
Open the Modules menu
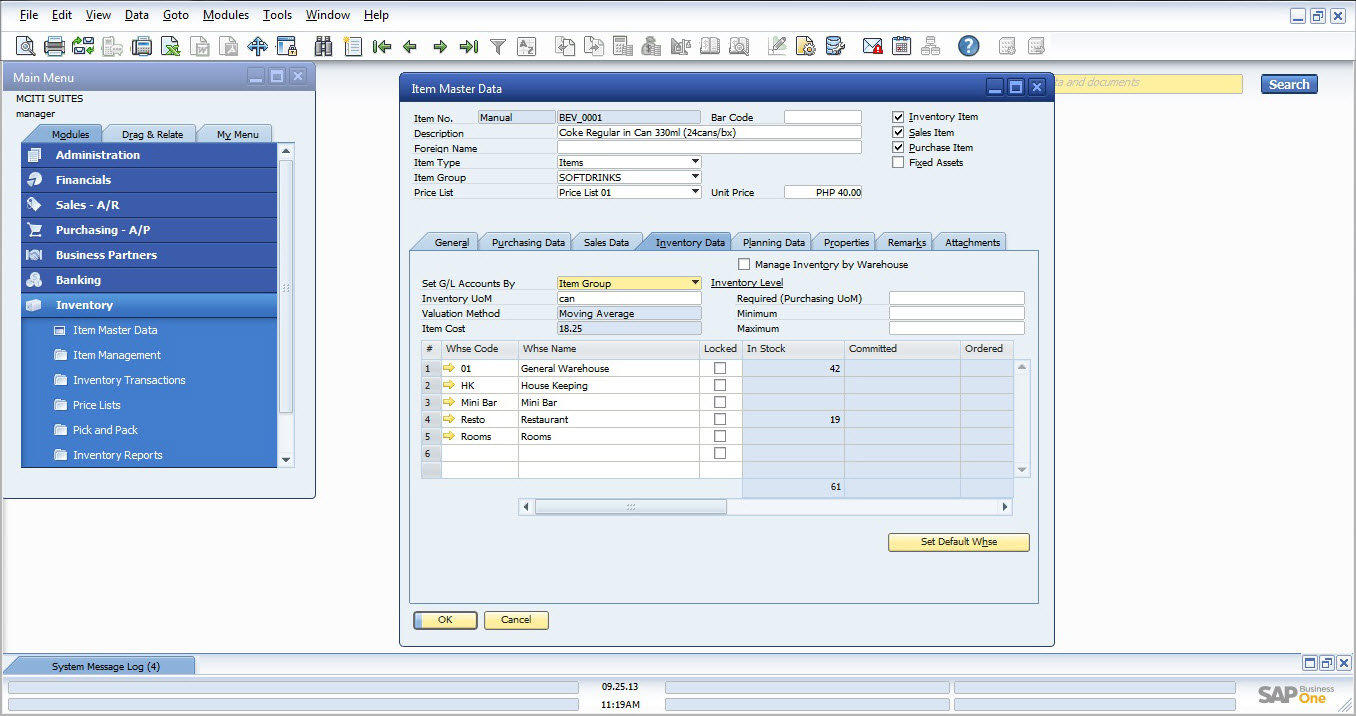(x=226, y=15)
